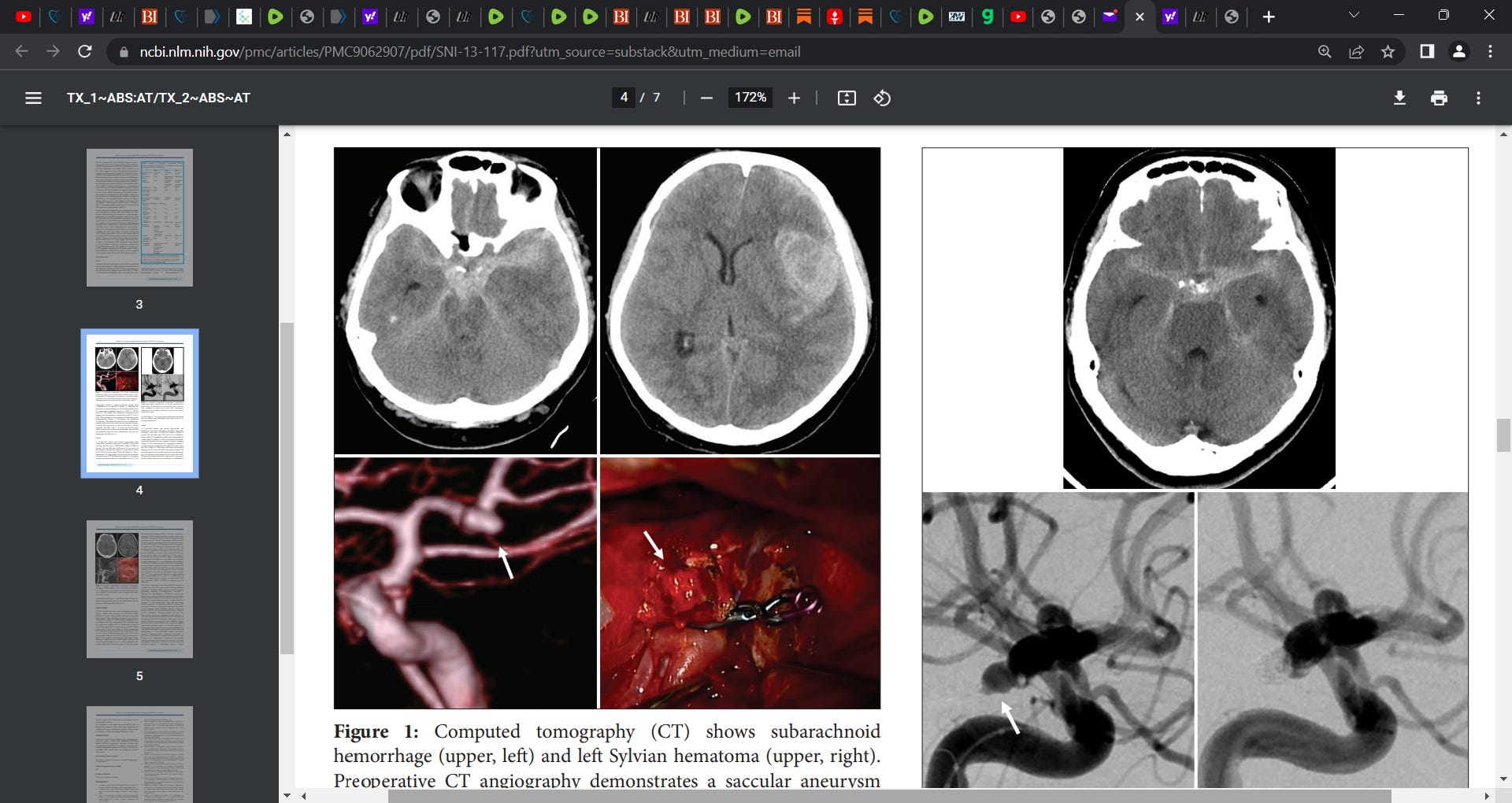1512x803 pixels.
Task: Click the thumbnail sidebar scrollbar
Action: [287, 488]
